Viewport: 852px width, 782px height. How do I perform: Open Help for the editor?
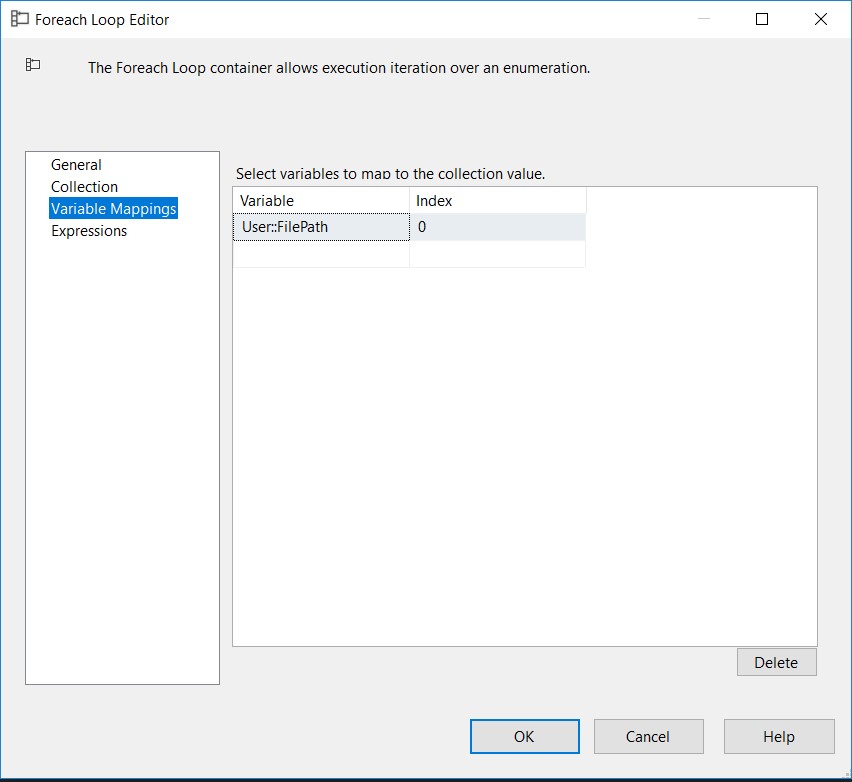click(778, 737)
